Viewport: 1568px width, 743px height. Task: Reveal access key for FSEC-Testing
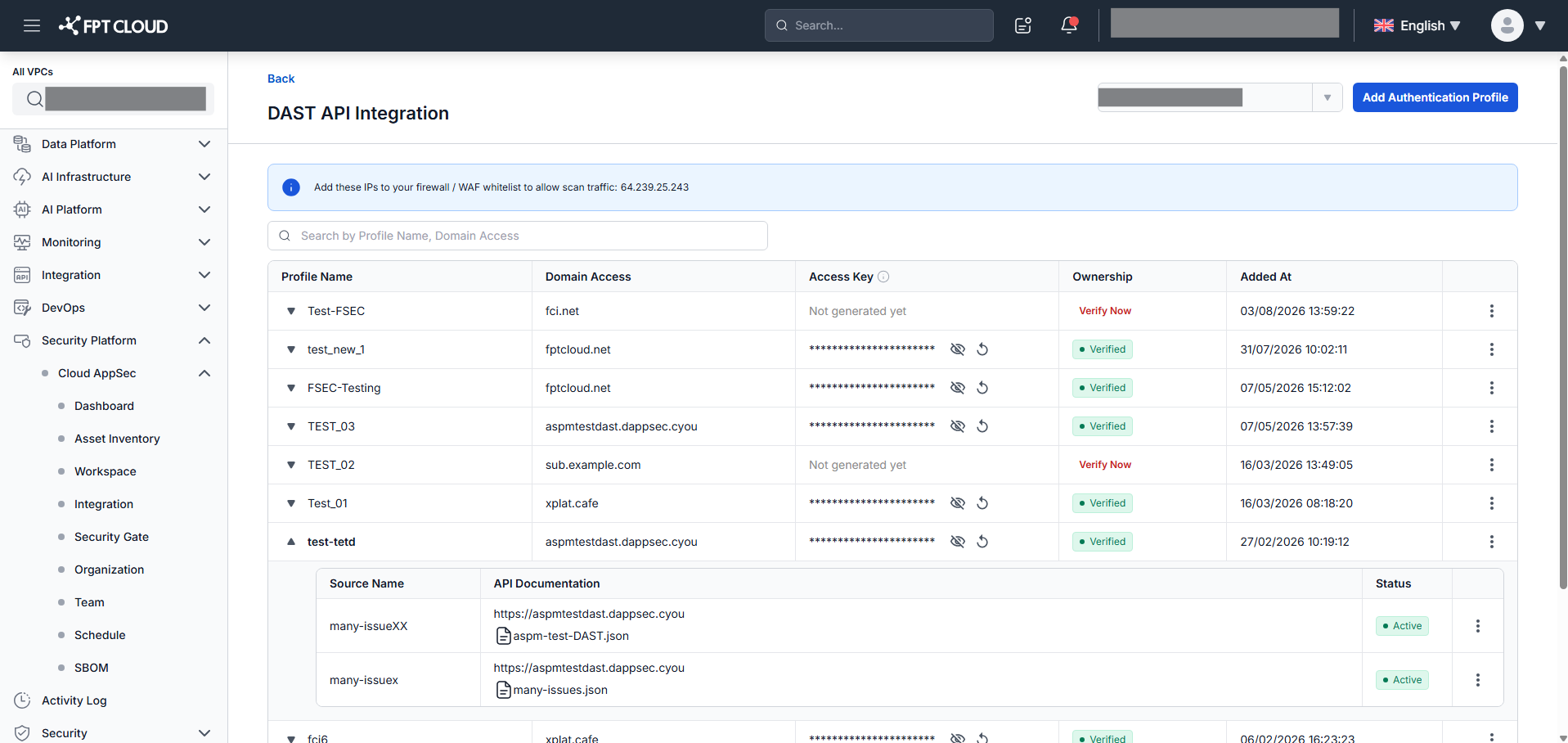958,388
